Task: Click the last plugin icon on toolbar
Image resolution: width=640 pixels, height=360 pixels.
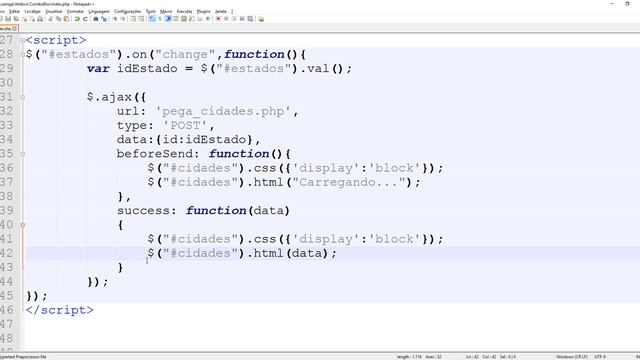Action: click(x=261, y=19)
